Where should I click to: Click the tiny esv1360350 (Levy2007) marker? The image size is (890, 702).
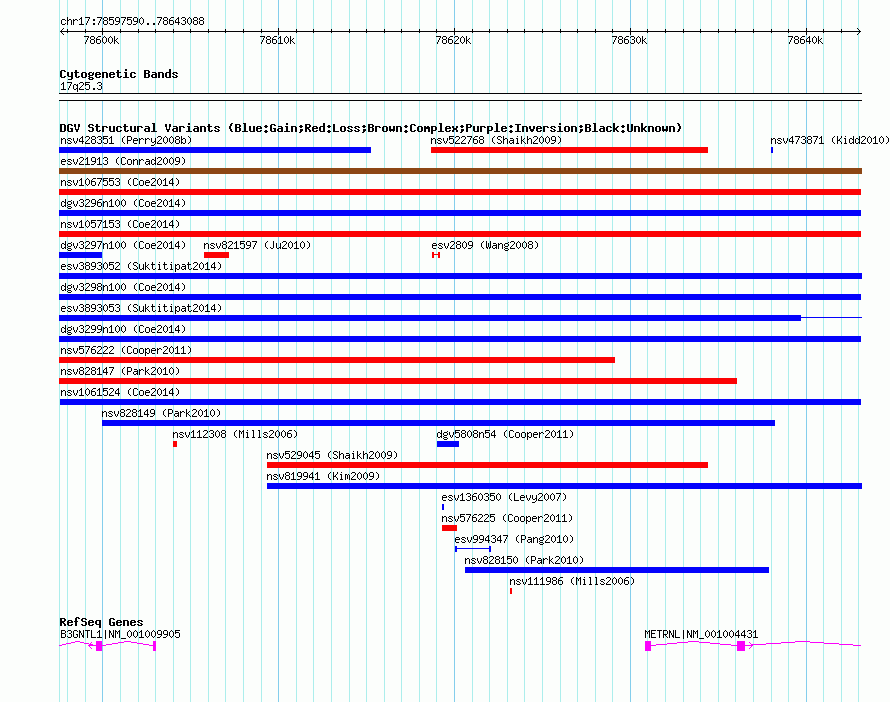[443, 507]
